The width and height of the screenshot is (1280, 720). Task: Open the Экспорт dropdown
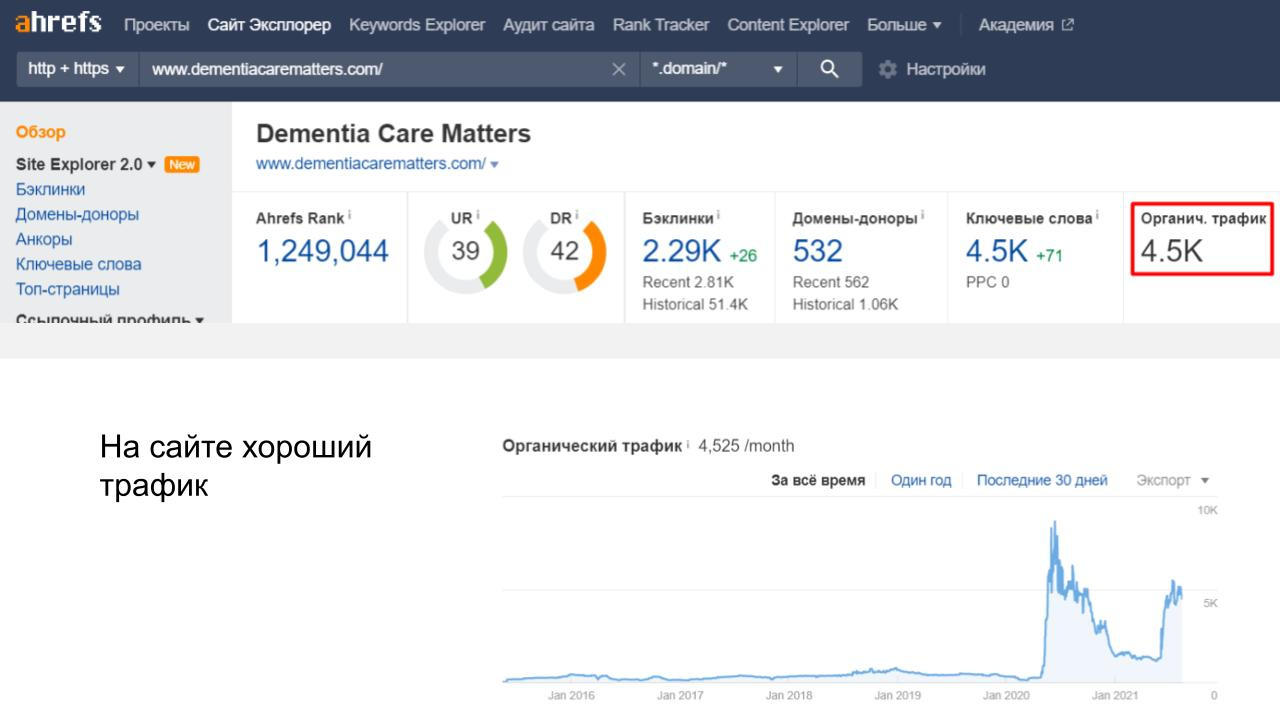coord(1172,480)
